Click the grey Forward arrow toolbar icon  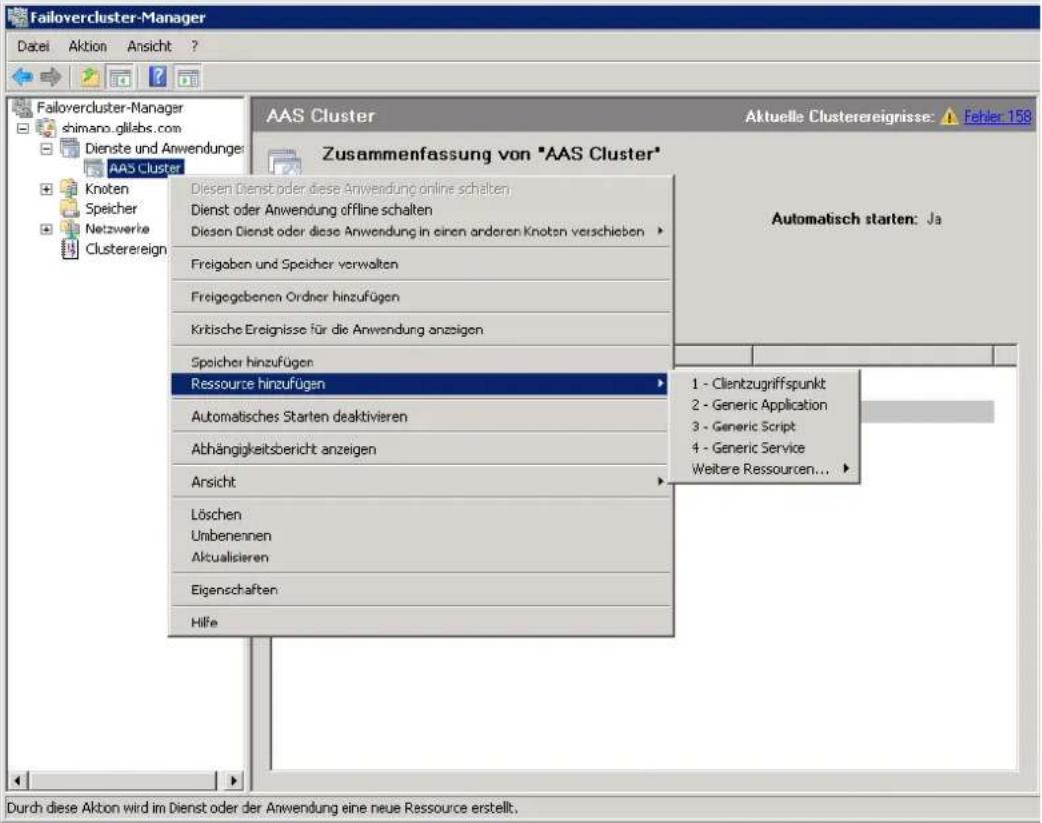coord(51,77)
